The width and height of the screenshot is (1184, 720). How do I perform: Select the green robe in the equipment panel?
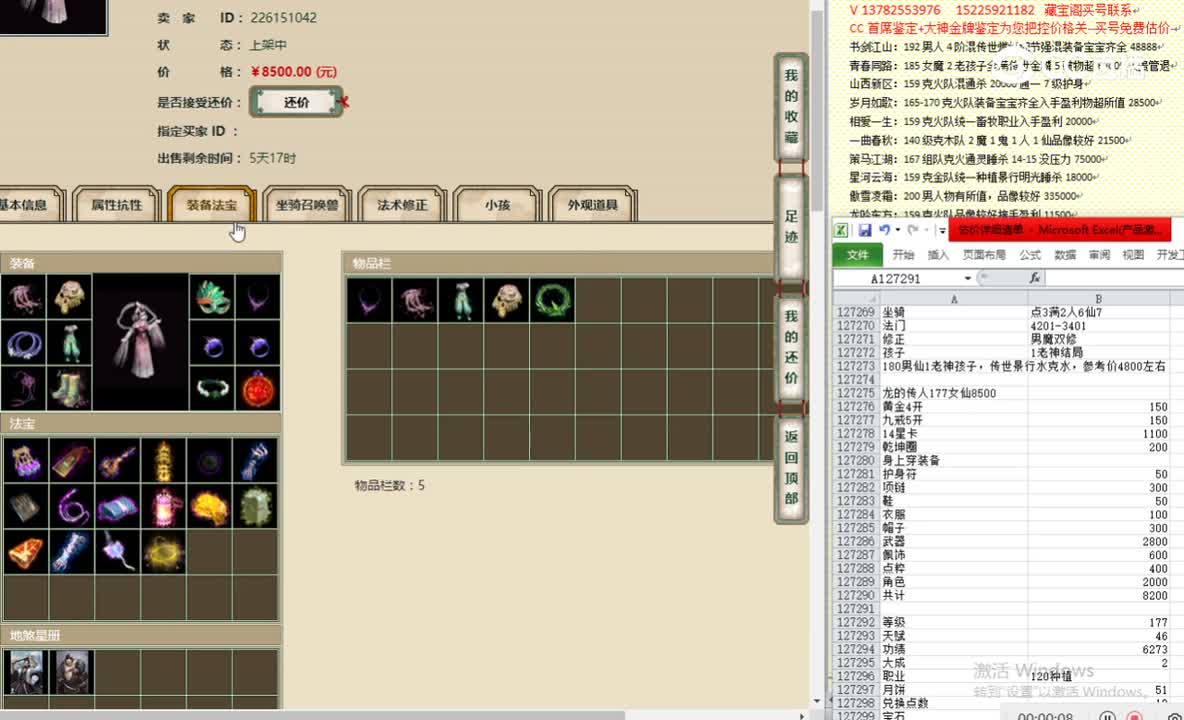click(69, 343)
